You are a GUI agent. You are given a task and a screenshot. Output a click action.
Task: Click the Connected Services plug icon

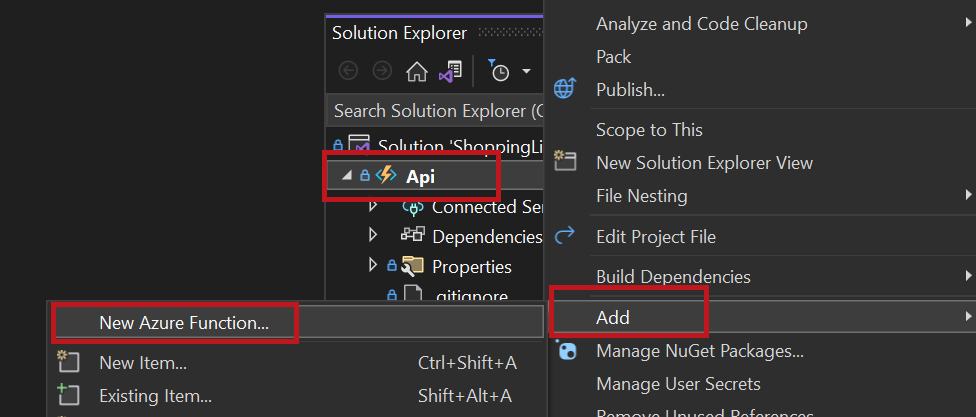tap(413, 207)
